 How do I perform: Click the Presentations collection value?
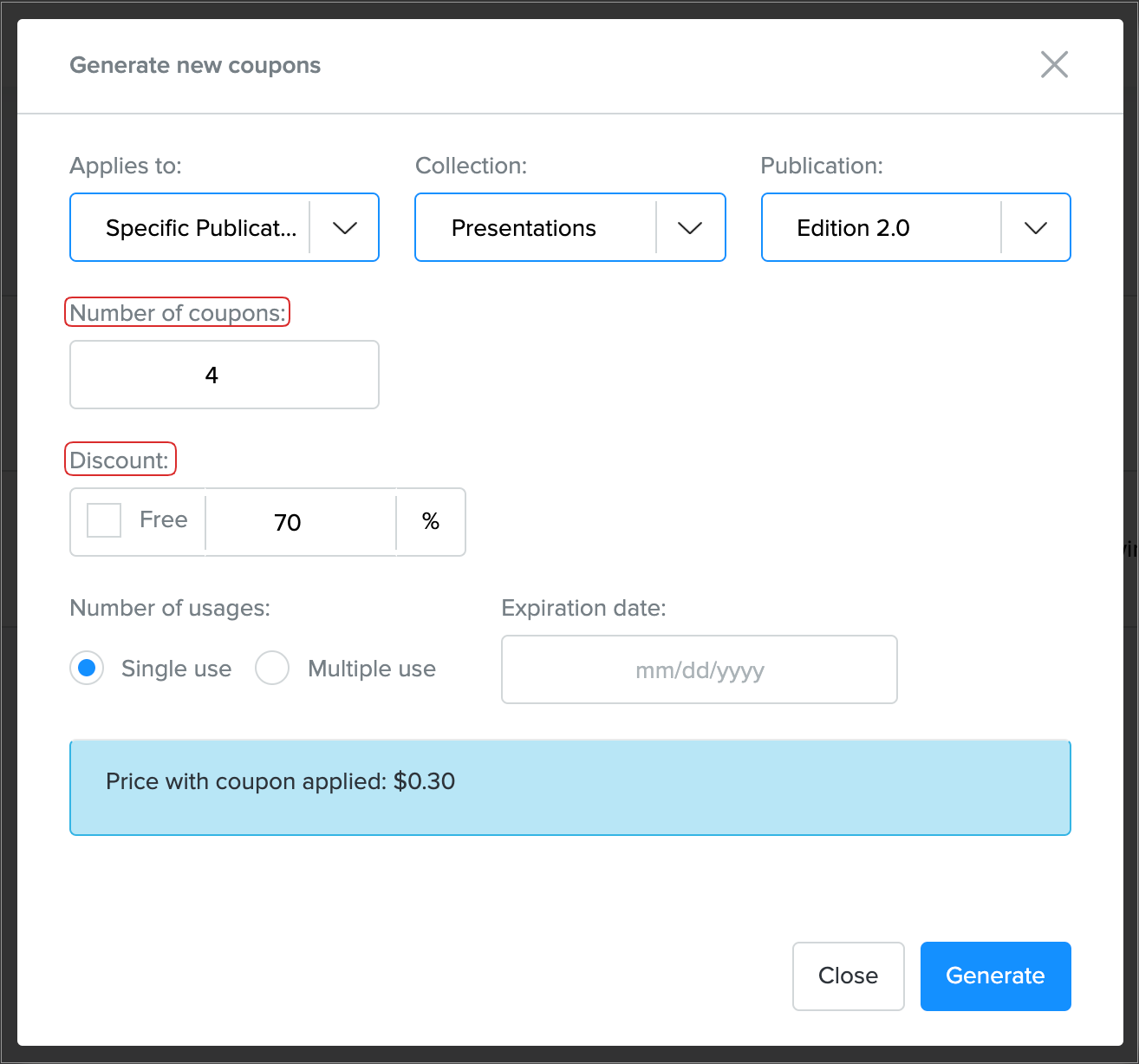click(524, 228)
